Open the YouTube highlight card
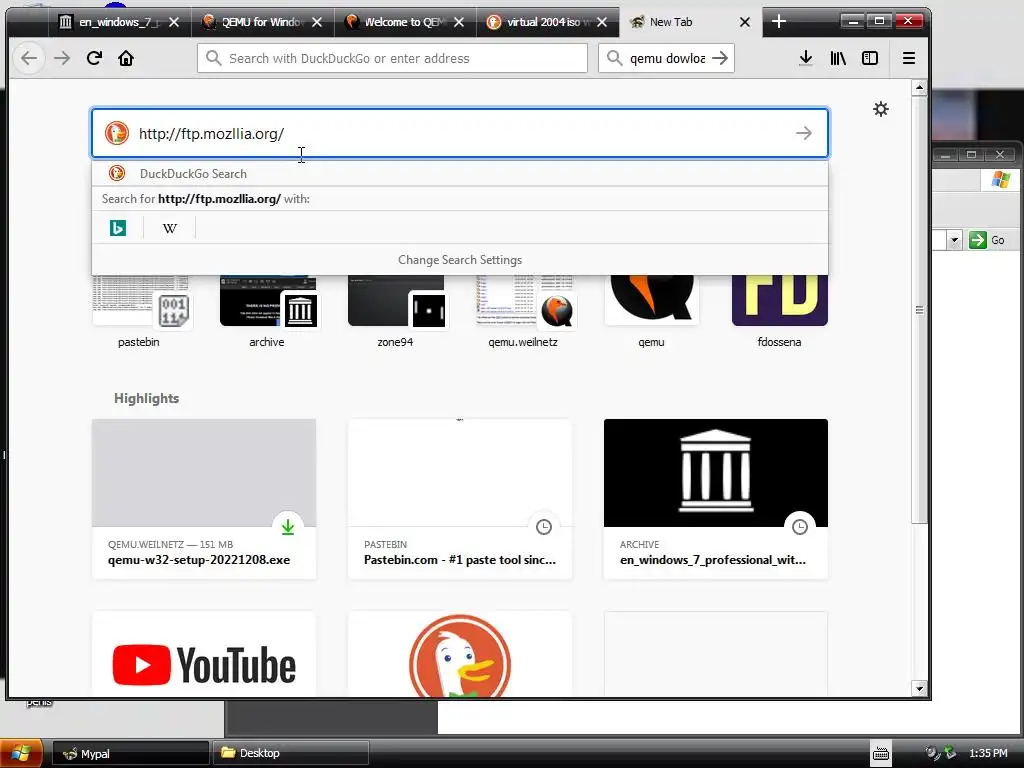 point(204,654)
